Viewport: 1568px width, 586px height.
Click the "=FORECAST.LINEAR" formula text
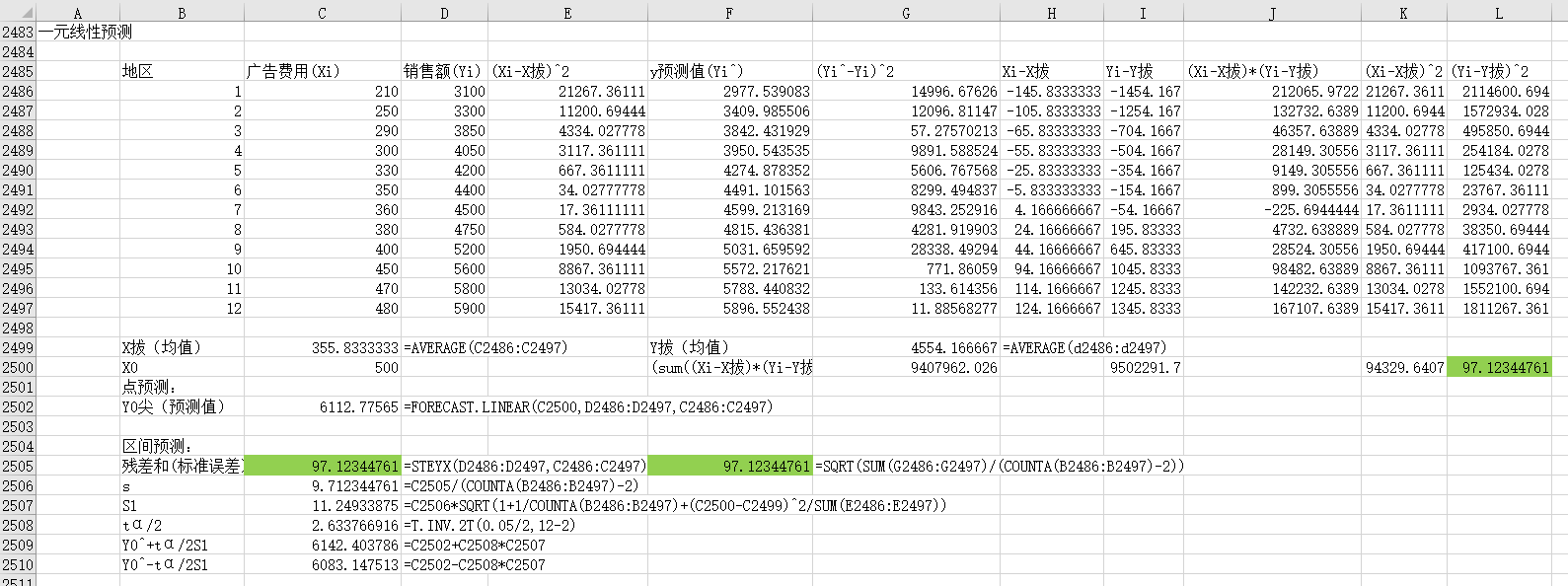588,406
